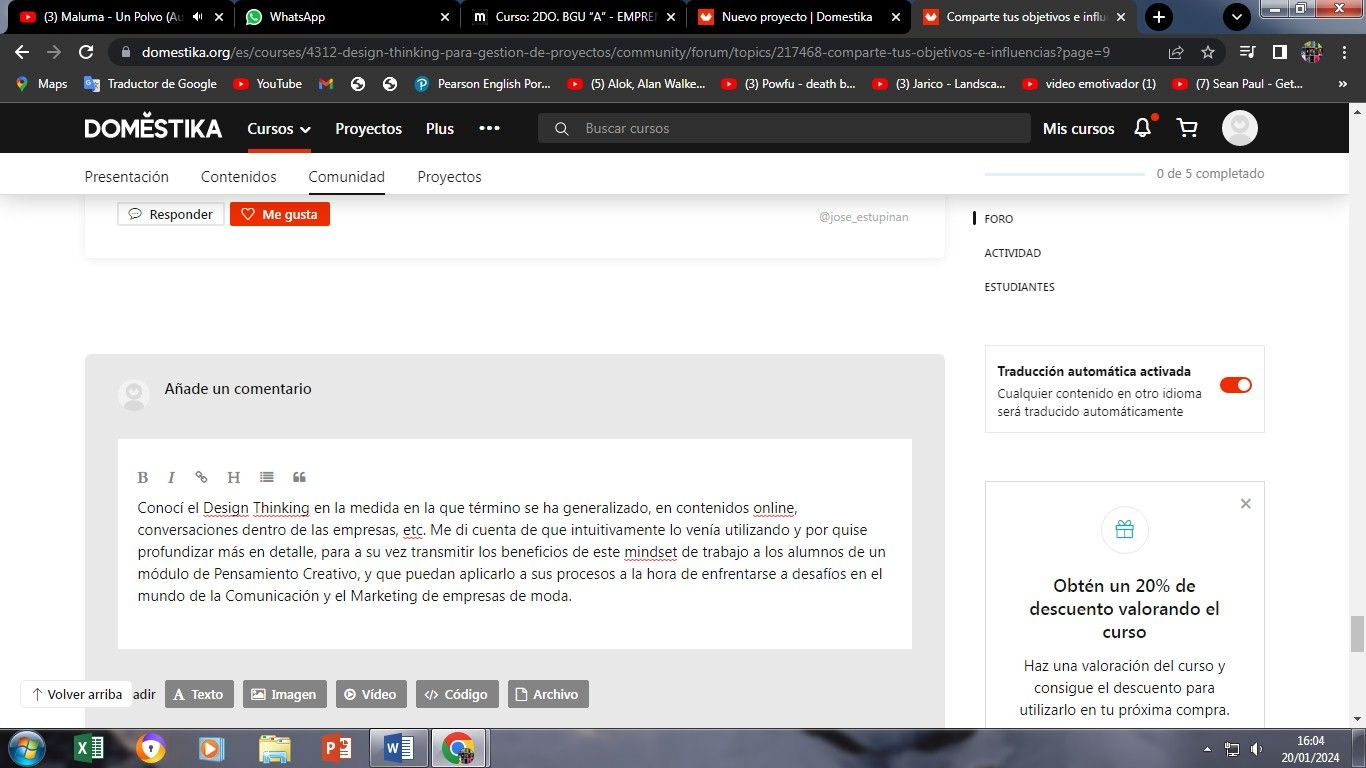
Task: Go to Proyectos in main navigation
Action: point(368,128)
